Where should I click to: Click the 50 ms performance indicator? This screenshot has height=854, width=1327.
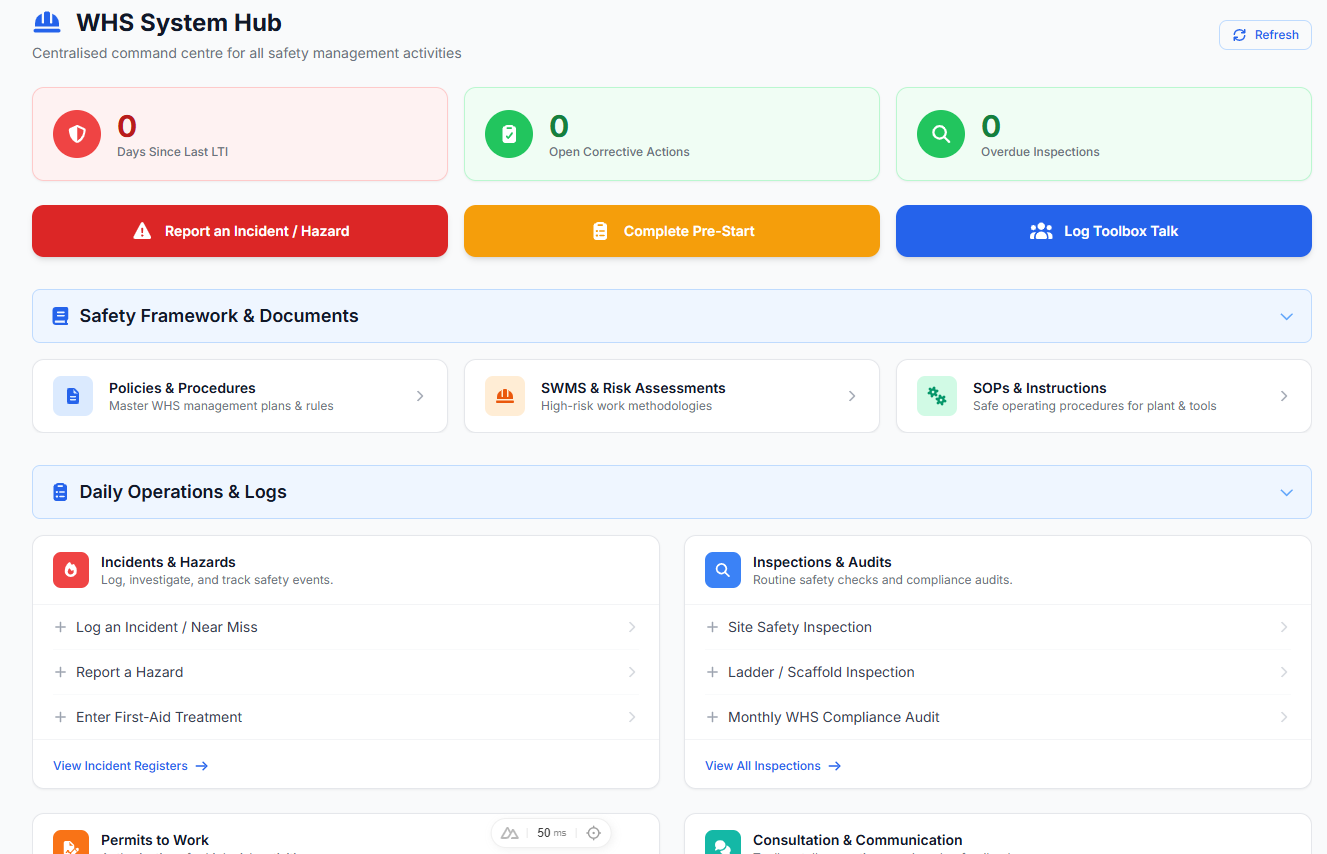pos(550,832)
